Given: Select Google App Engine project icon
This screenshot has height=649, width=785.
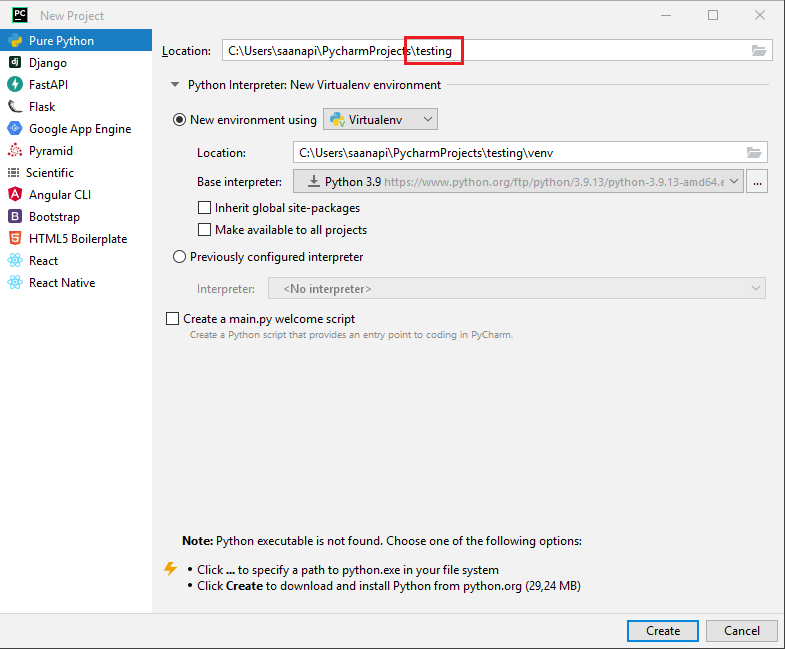Looking at the screenshot, I should [x=15, y=129].
